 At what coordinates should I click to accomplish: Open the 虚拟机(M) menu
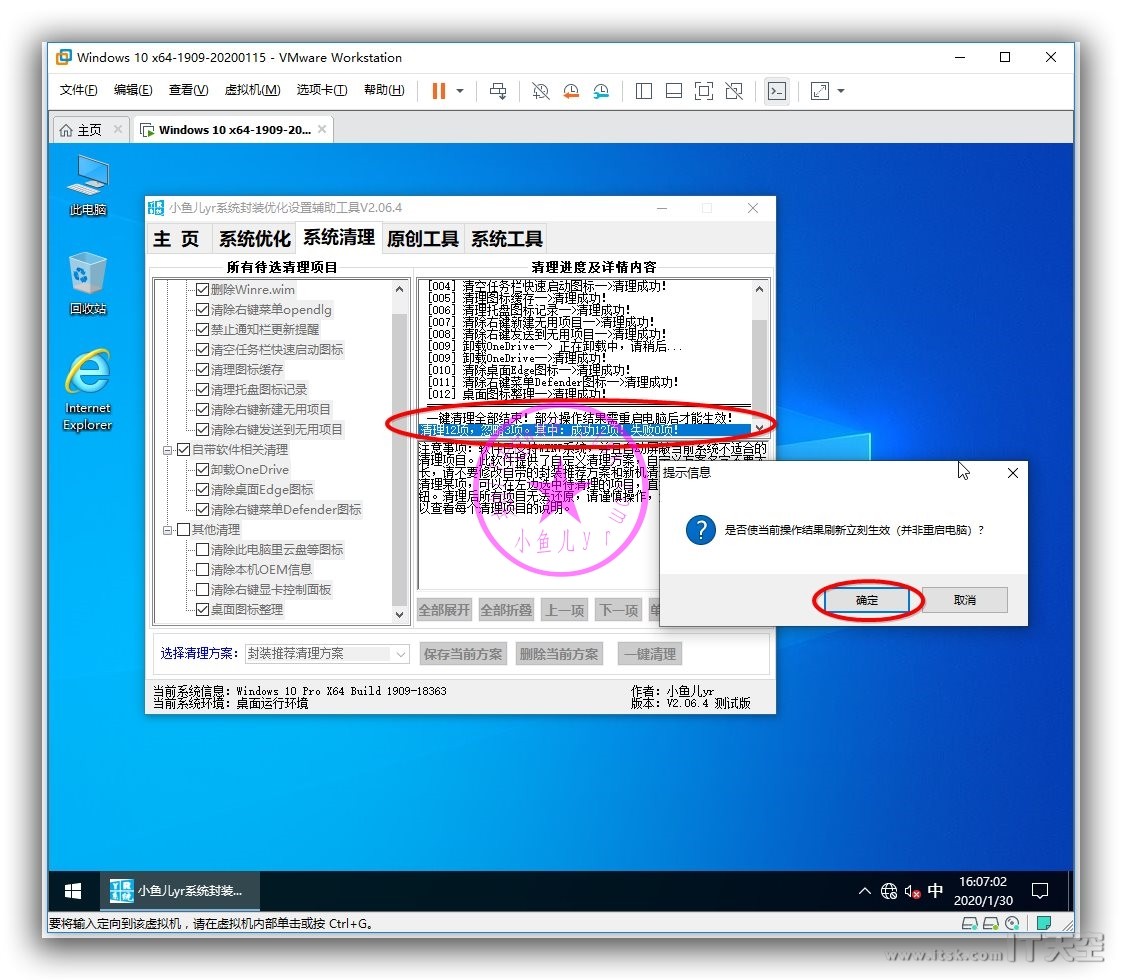[x=252, y=89]
